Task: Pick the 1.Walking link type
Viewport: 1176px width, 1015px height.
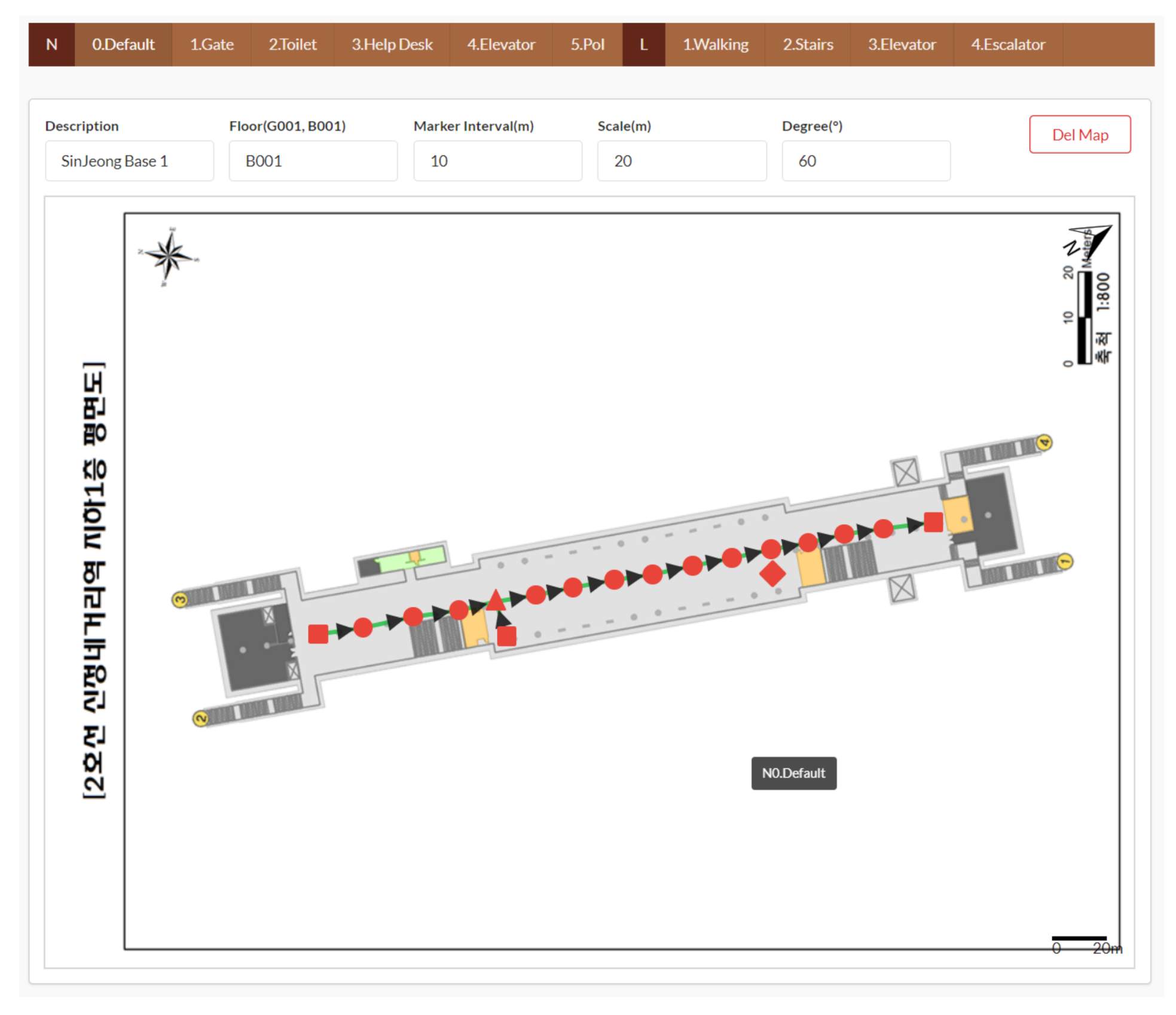Action: pyautogui.click(x=715, y=44)
